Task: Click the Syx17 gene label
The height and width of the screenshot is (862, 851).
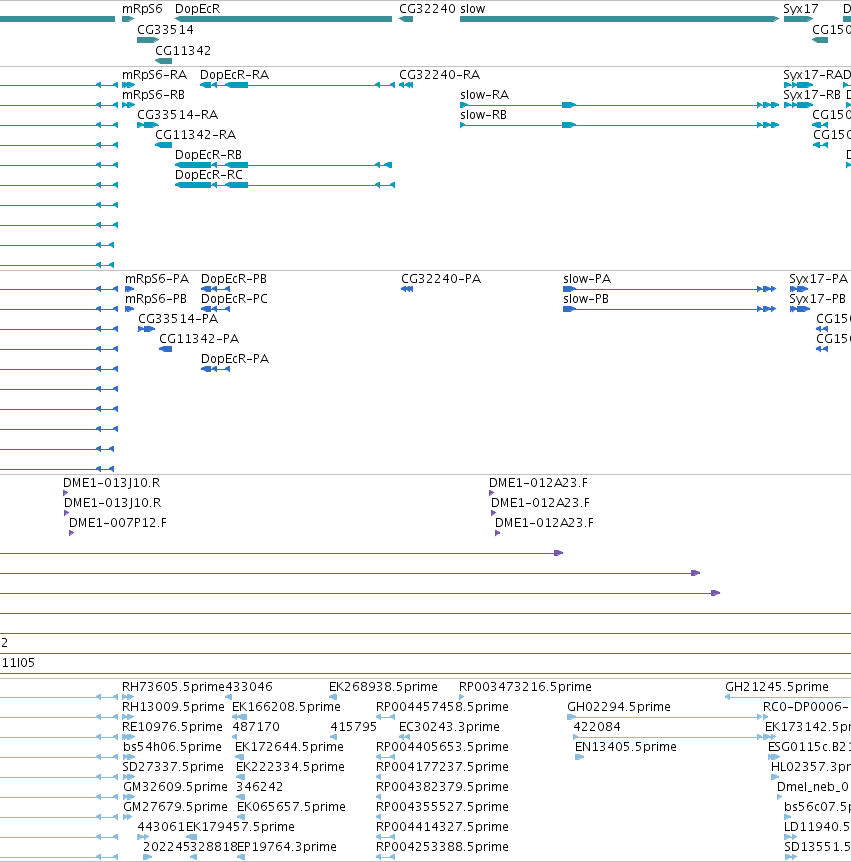Action: (800, 9)
